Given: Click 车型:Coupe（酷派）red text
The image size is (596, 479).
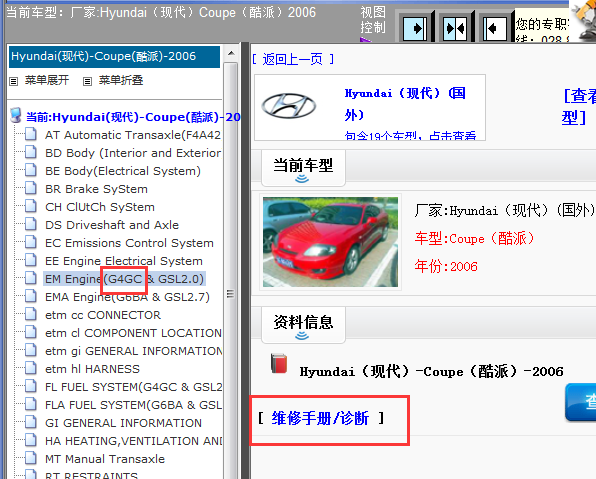Looking at the screenshot, I should pos(475,238).
